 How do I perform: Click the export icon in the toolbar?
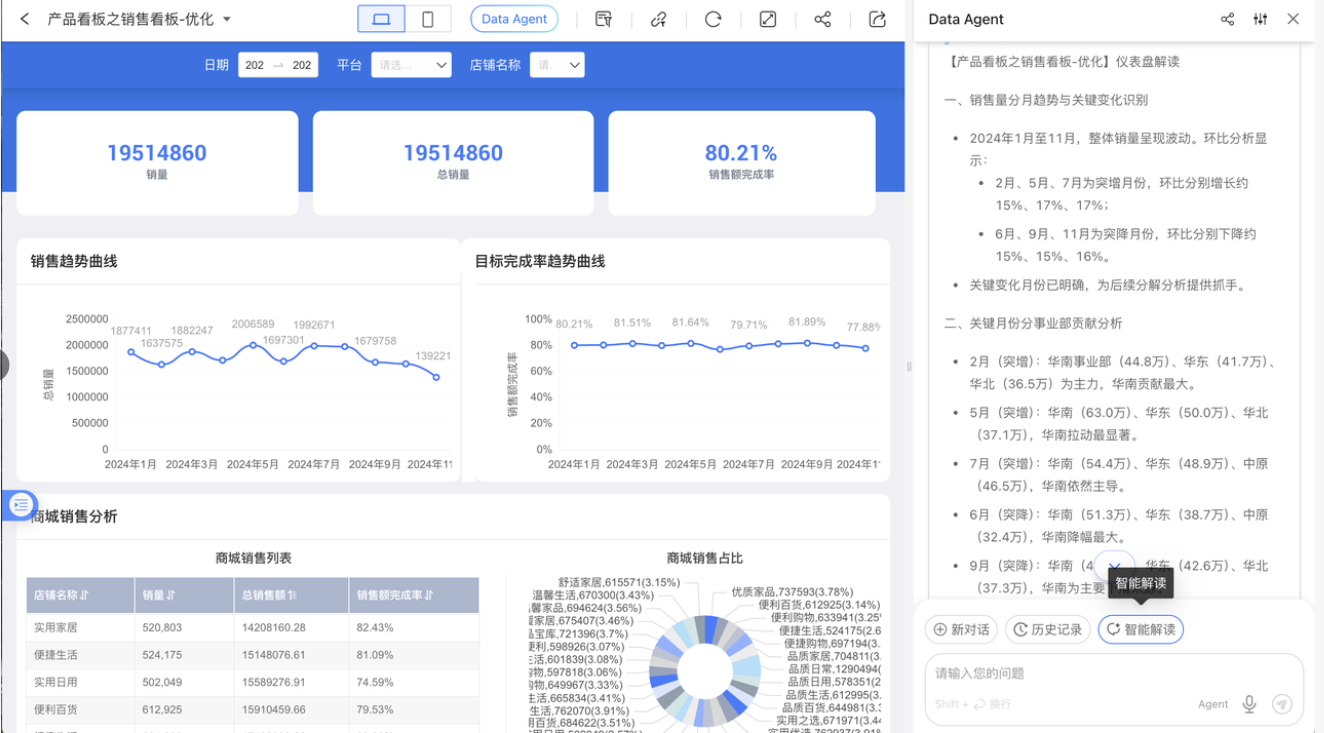tap(876, 19)
